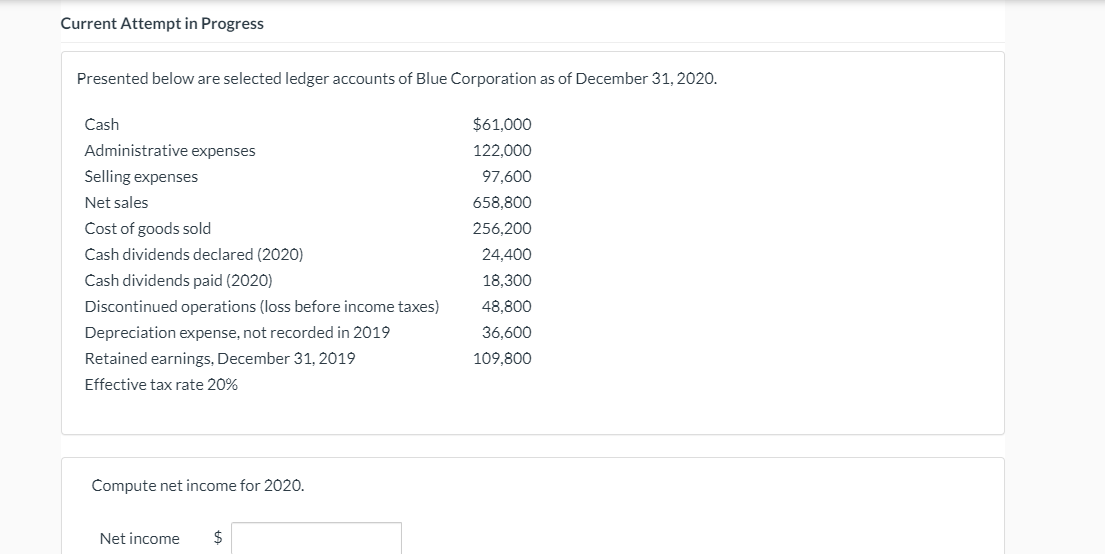Click Depreciation expense not recorded label
The image size is (1105, 554).
237,332
